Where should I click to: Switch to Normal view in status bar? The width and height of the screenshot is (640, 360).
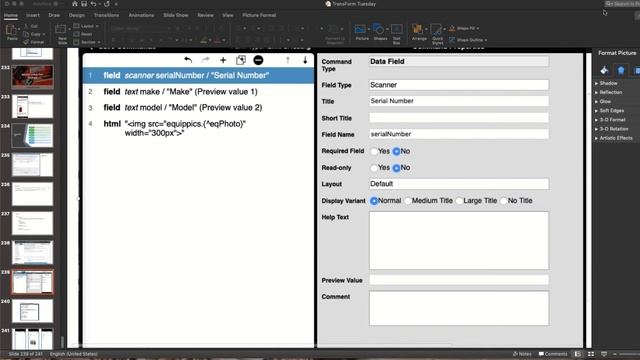tap(578, 354)
